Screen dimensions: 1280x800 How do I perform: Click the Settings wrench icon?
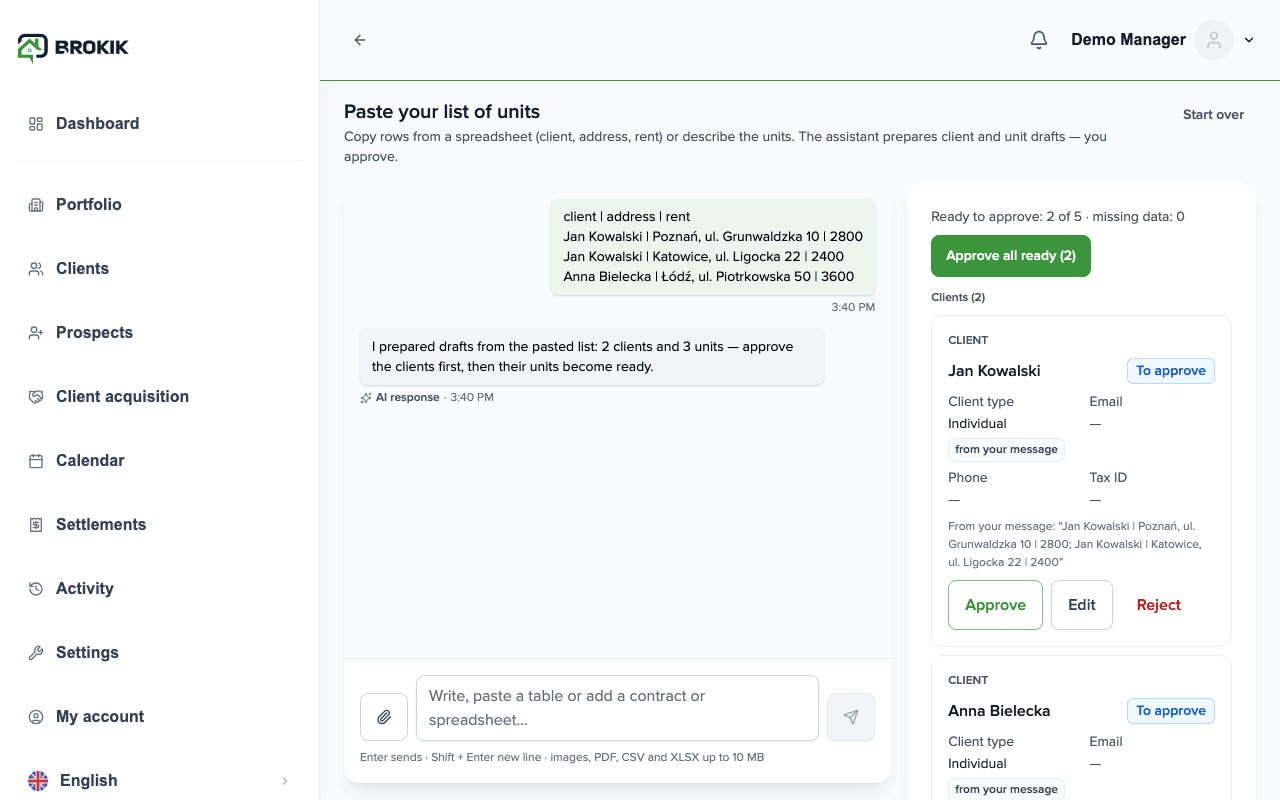36,653
